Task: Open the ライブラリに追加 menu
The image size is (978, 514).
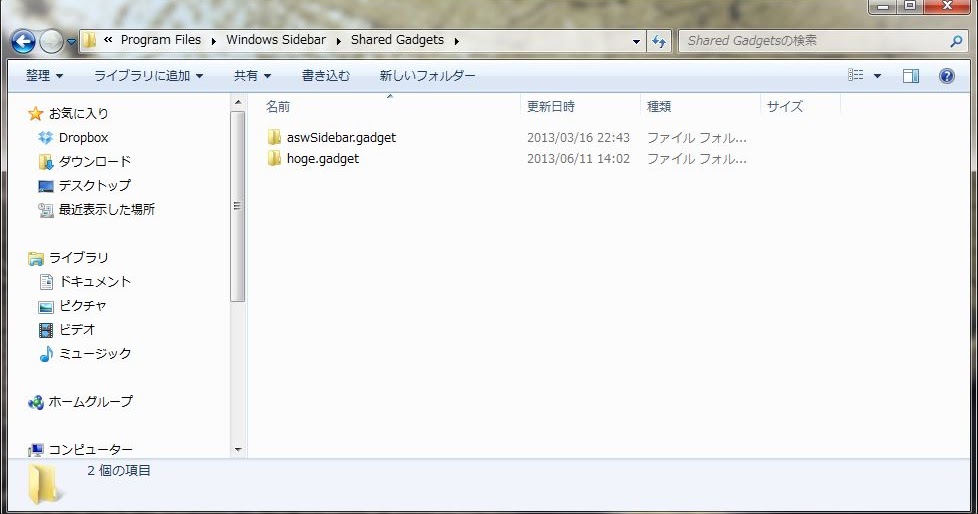Action: (x=148, y=76)
